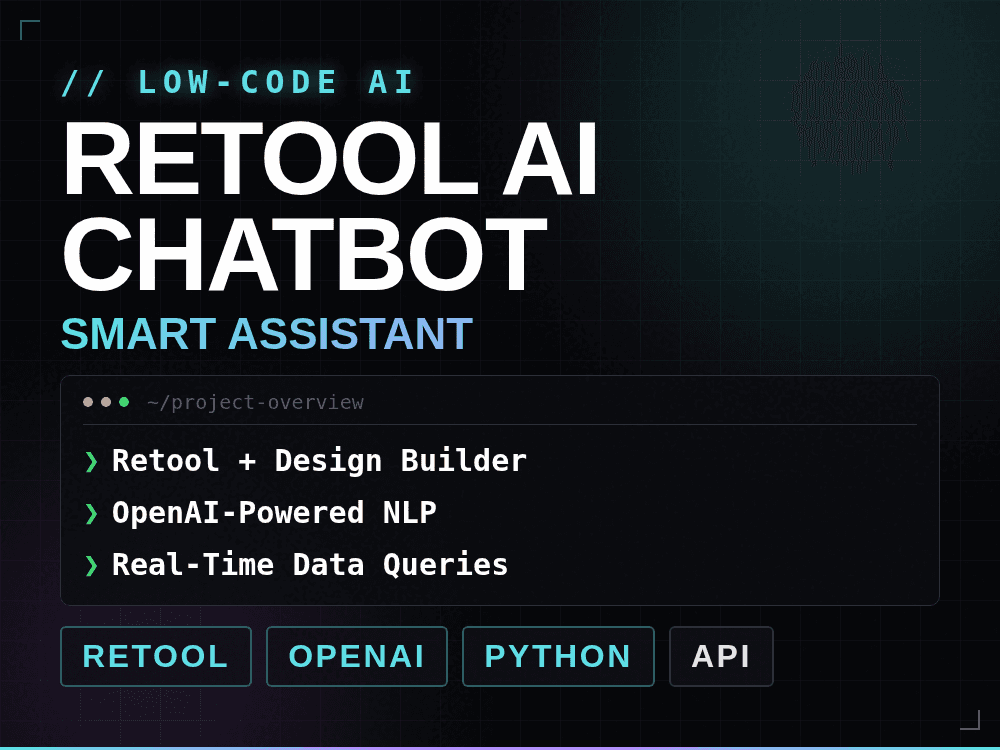The image size is (1000, 750).
Task: Switch to the LOW-CODE AI tab label
Action: (x=276, y=82)
